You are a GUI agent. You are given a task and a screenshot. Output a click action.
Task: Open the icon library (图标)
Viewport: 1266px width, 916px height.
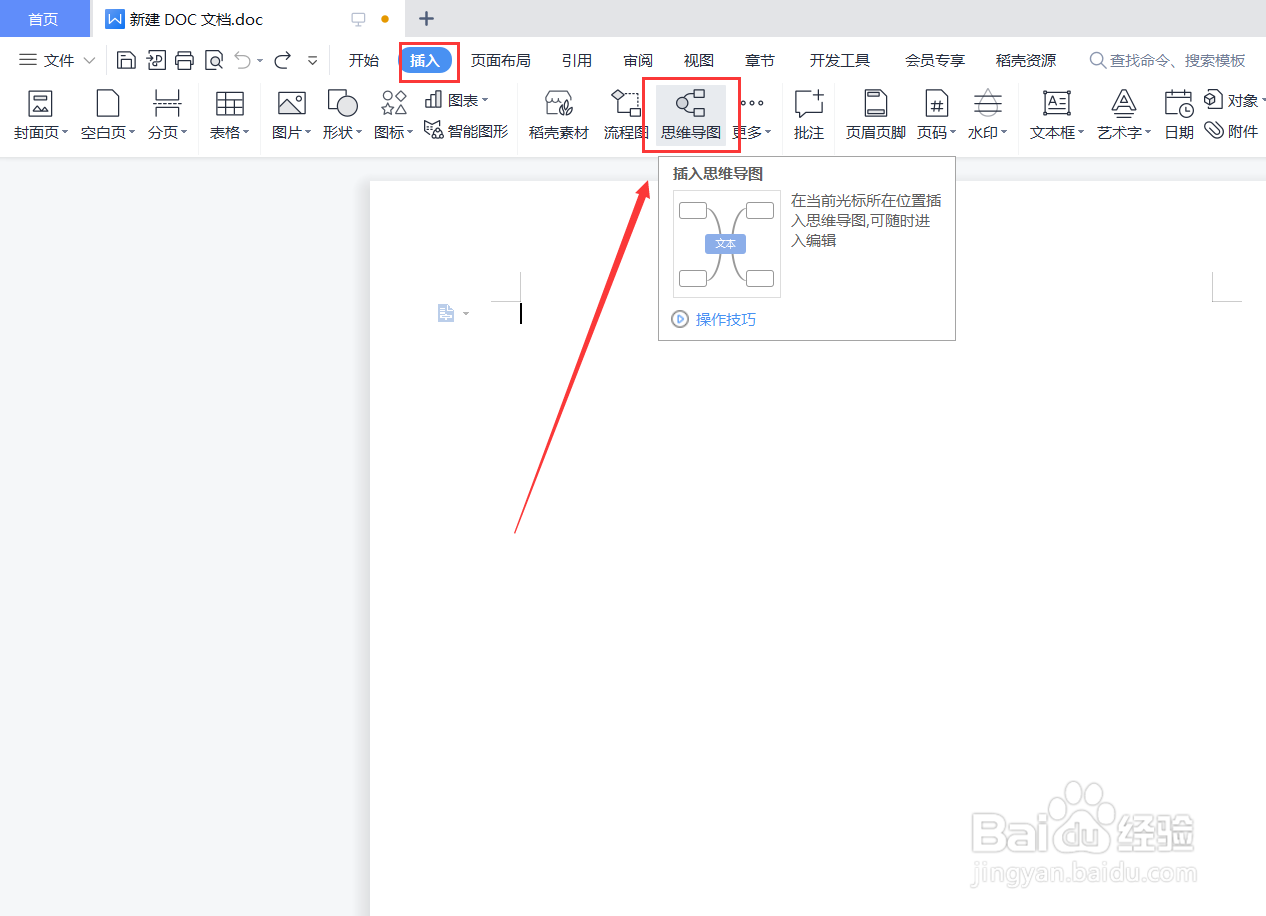click(x=394, y=115)
